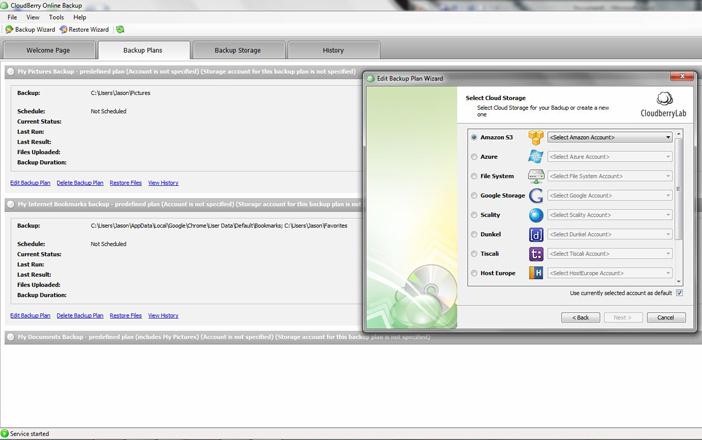Switch to the History tab
The image size is (702, 440).
pos(334,50)
